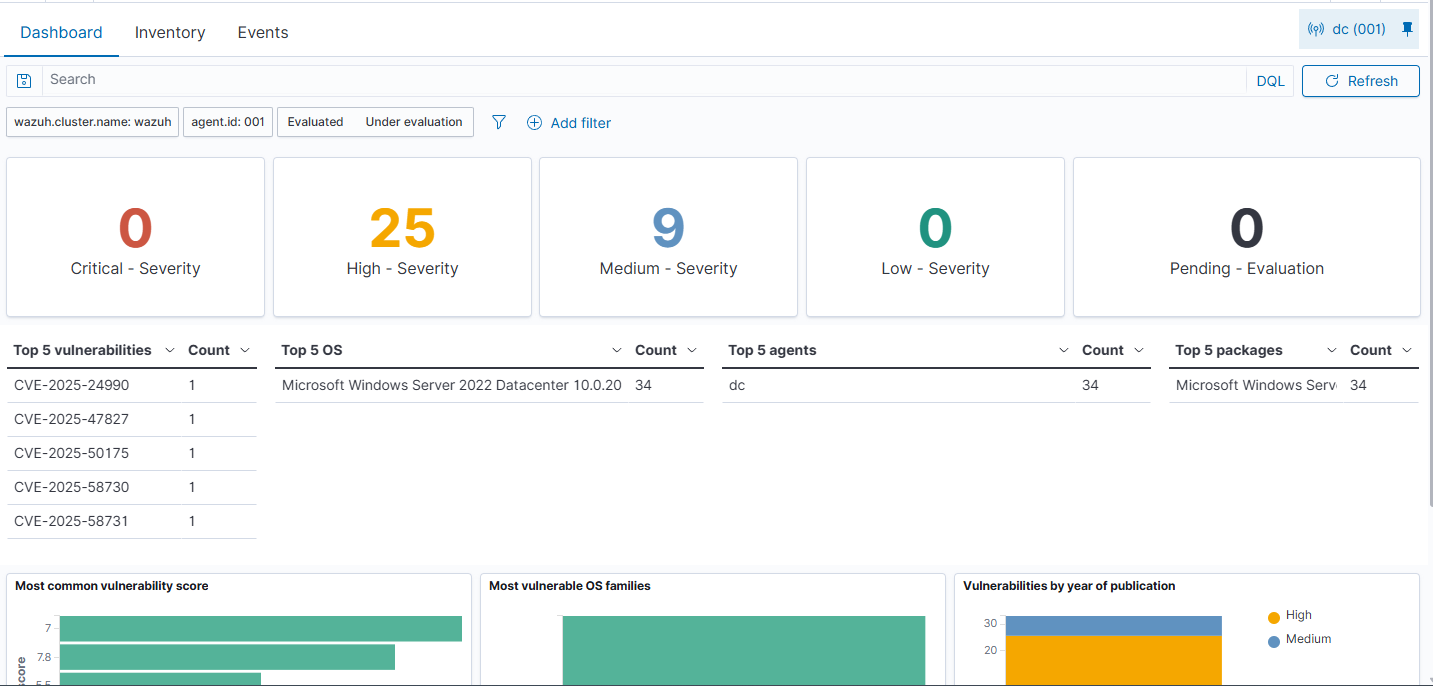Switch query language via DQL button
Screen dimensions: 1433x686
[1270, 81]
